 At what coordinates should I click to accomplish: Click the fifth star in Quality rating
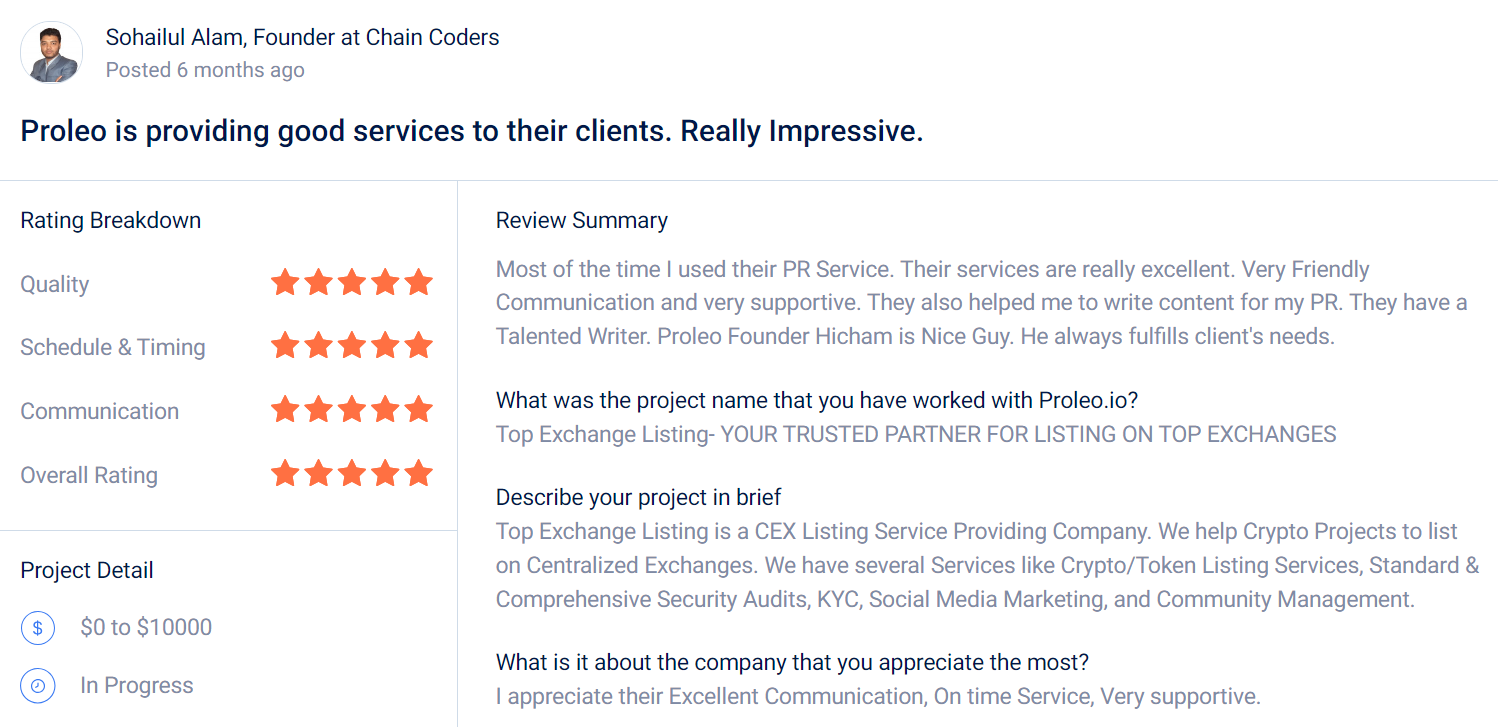[x=419, y=283]
